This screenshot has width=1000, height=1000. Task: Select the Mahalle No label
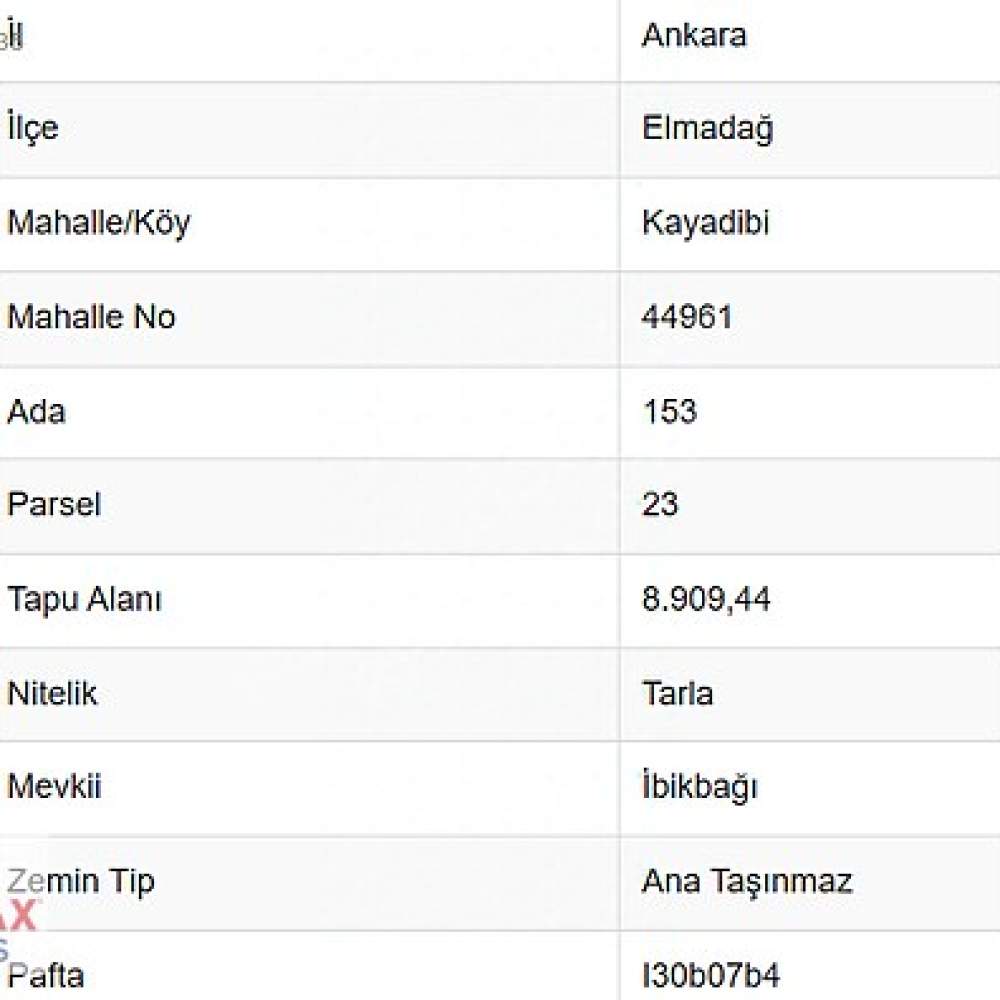coord(91,317)
